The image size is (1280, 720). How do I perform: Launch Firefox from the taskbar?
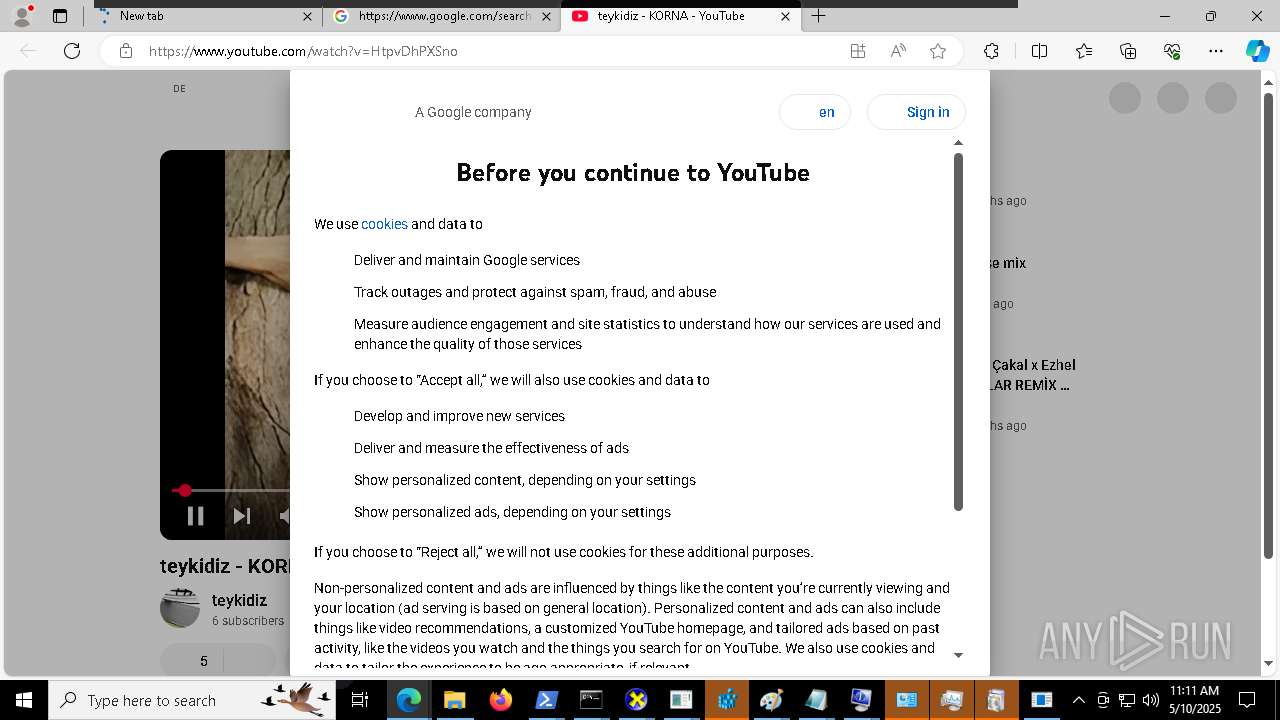pyautogui.click(x=500, y=700)
